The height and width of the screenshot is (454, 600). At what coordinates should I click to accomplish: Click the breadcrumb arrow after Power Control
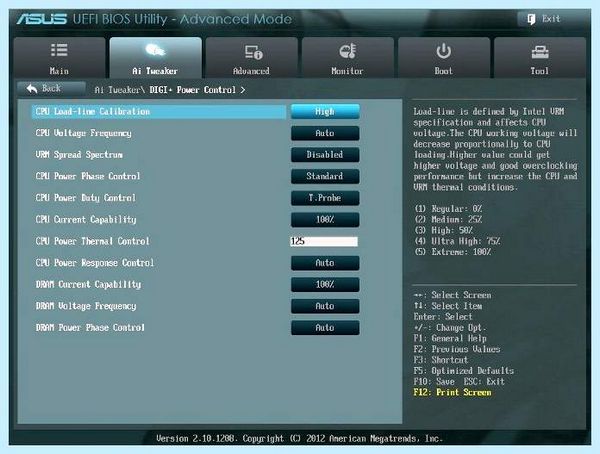point(243,90)
